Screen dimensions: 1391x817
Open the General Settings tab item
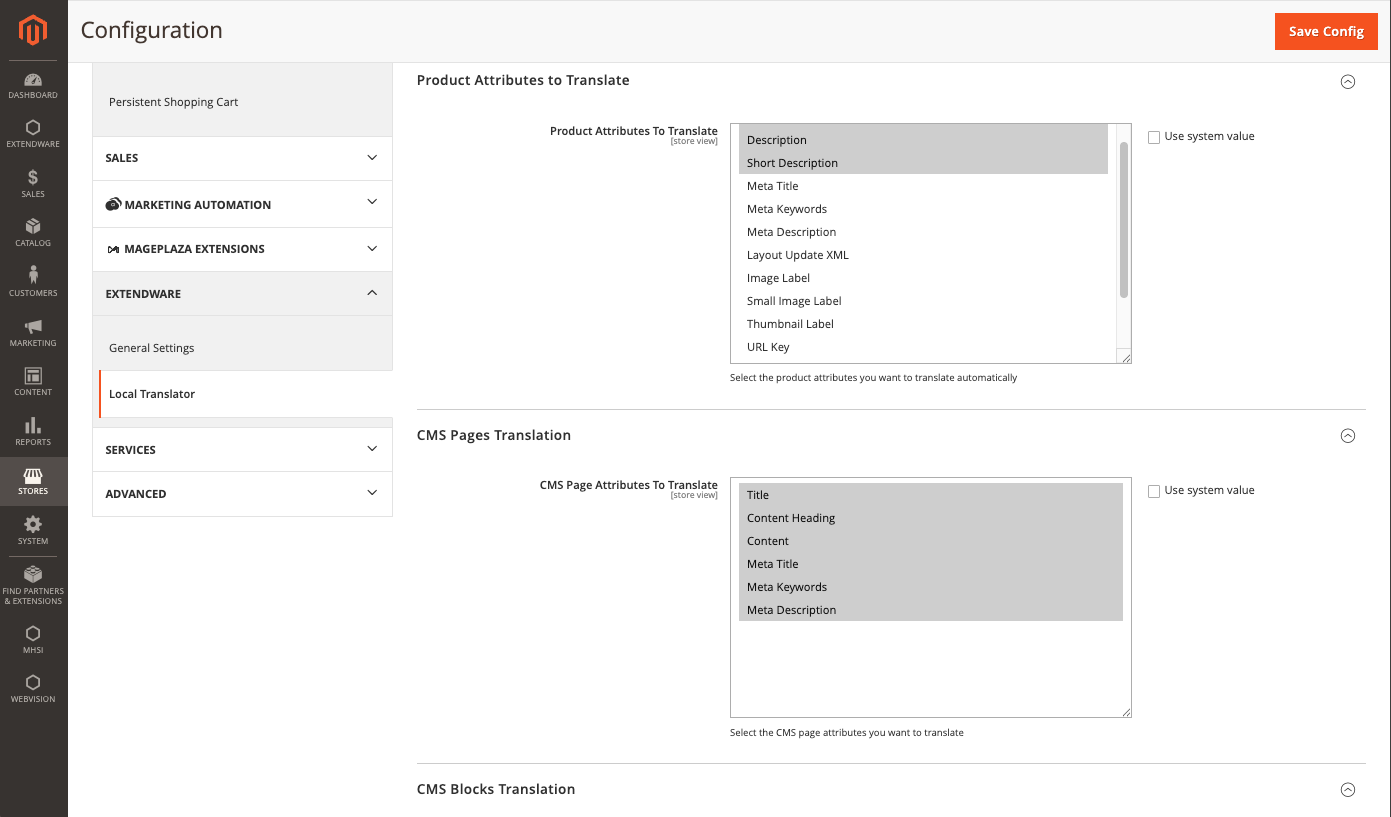(x=152, y=348)
